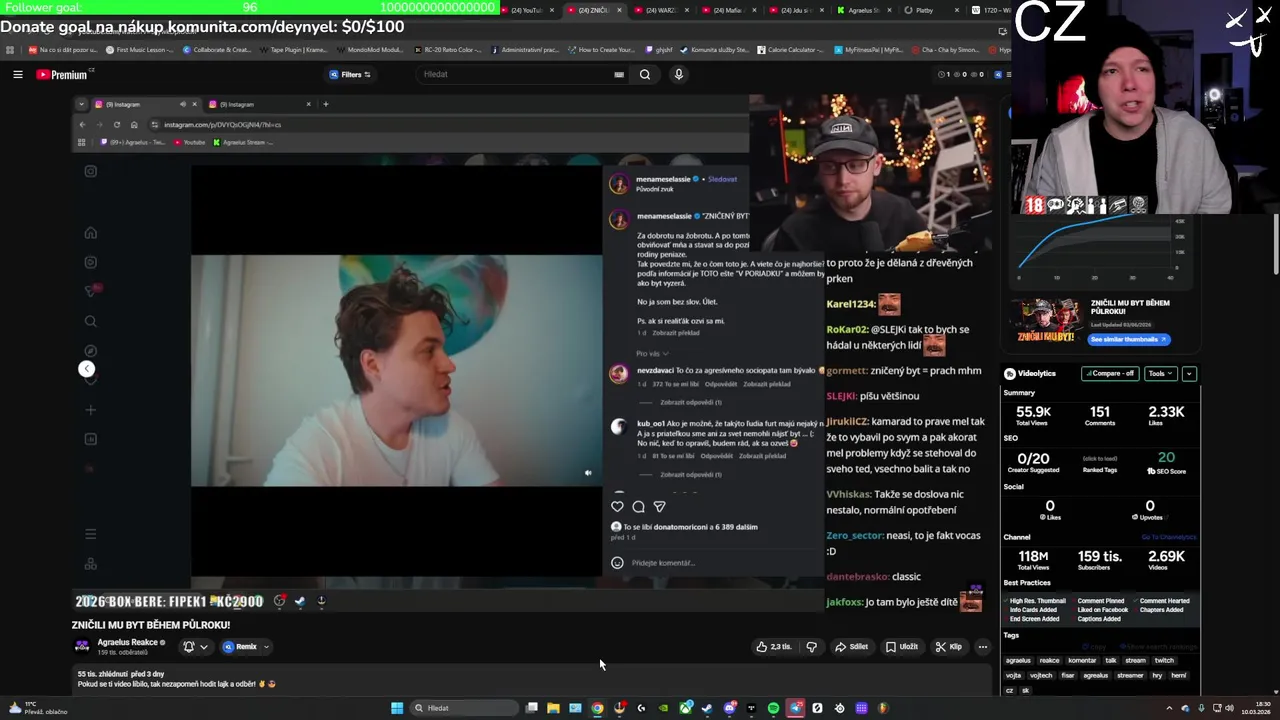Save the video with Uložit

click(901, 647)
